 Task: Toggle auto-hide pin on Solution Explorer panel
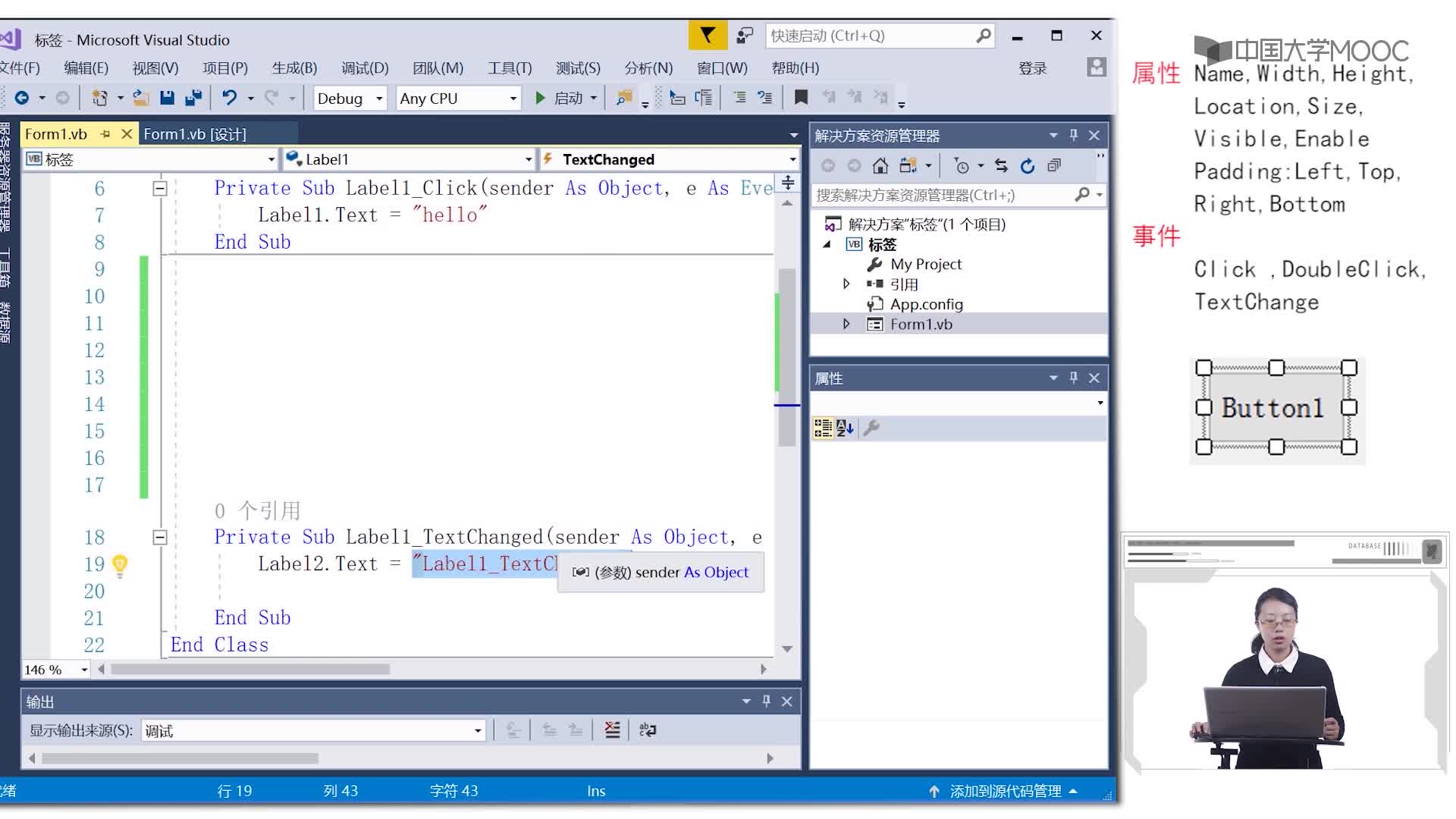1074,135
